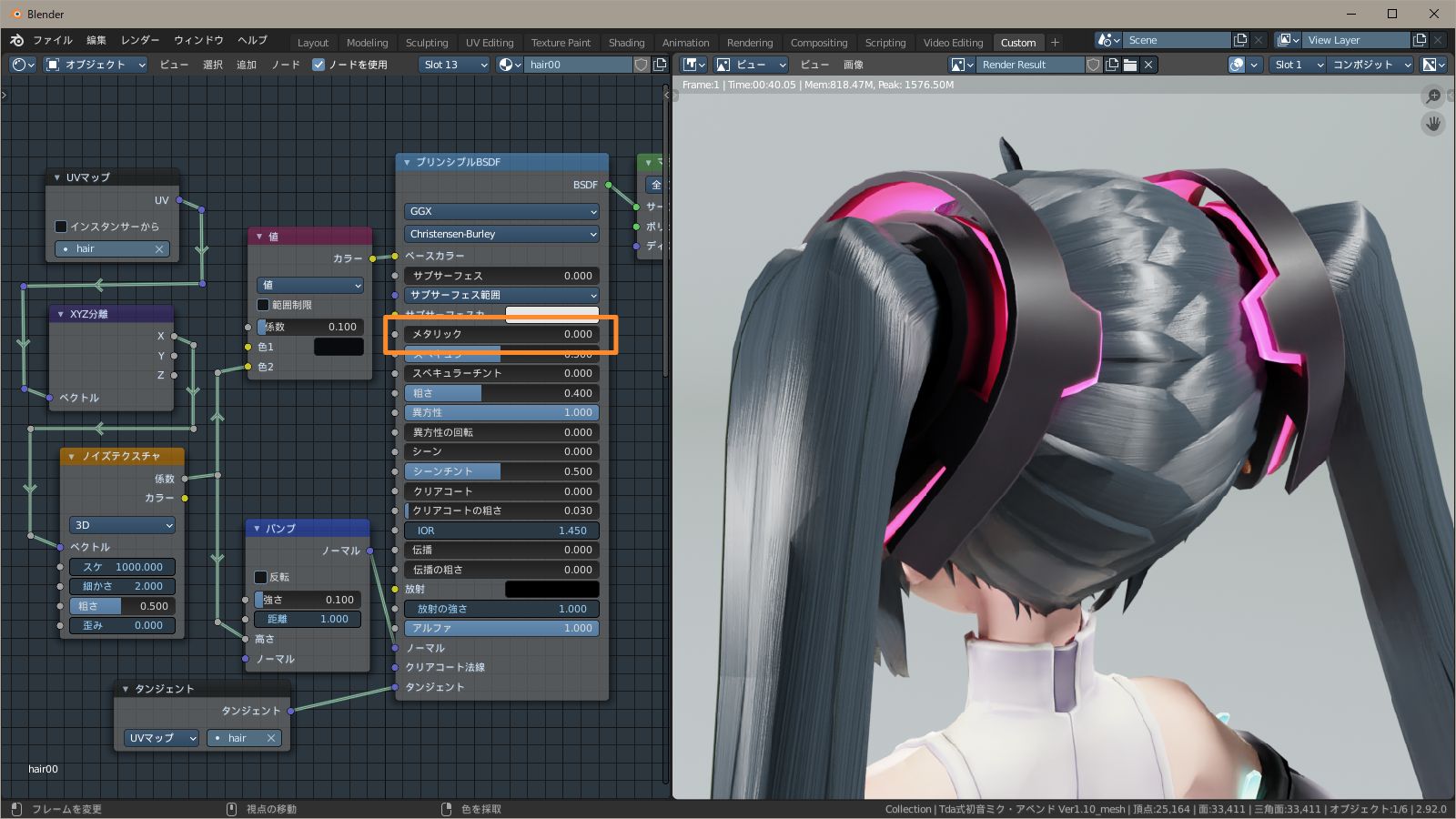
Task: Create new scene with the copy icon
Action: click(1240, 40)
